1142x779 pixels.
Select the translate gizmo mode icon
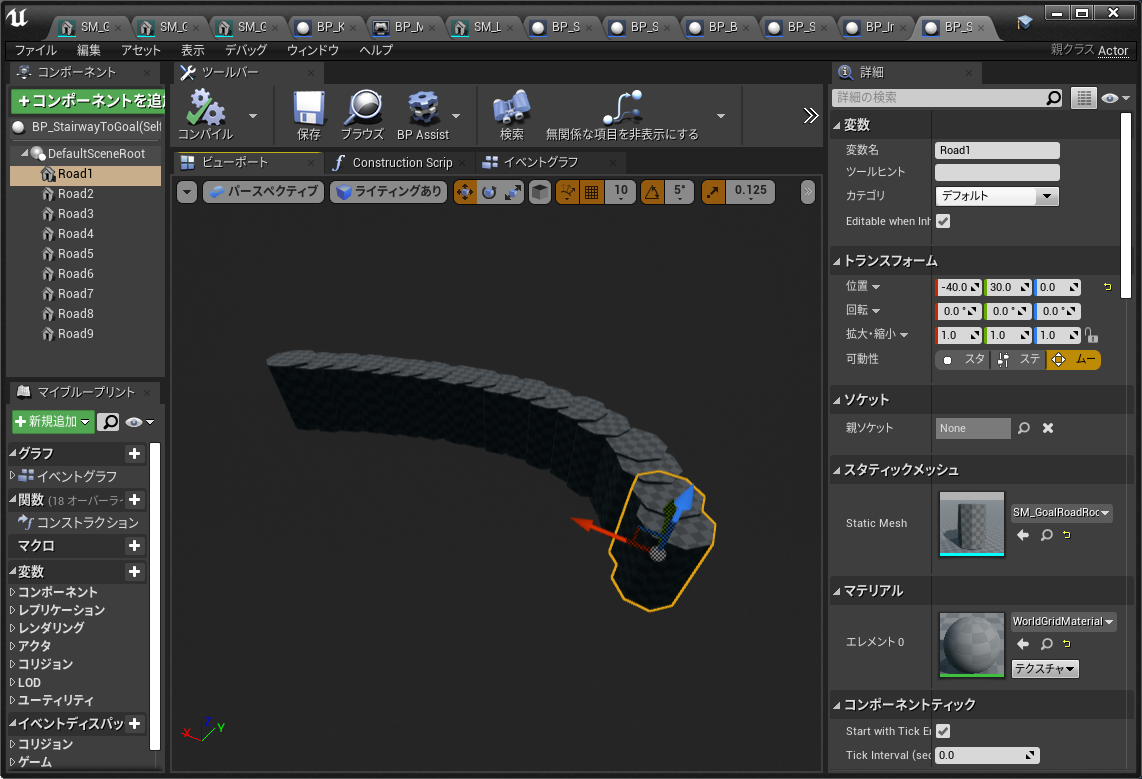tap(465, 191)
